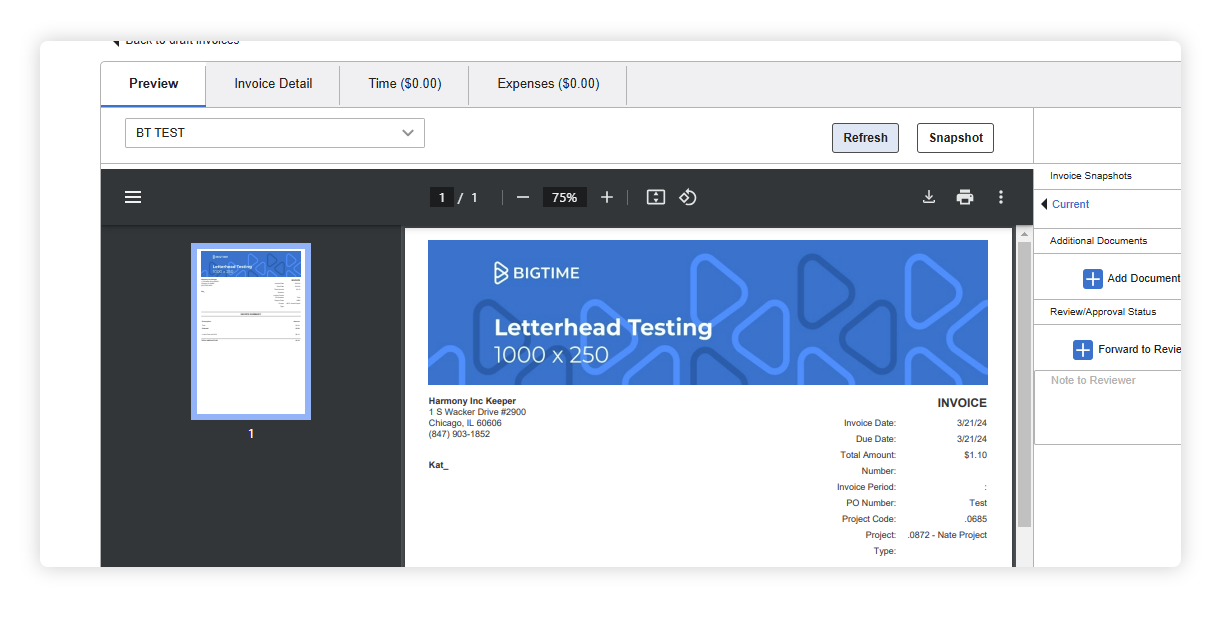Screen dimensions: 1230x622
Task: Click the Project Code value .0685
Action: (x=976, y=519)
